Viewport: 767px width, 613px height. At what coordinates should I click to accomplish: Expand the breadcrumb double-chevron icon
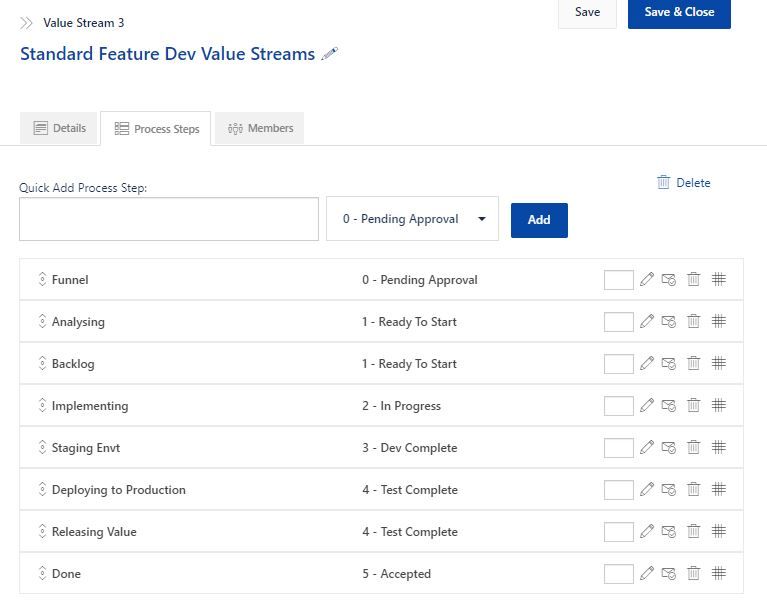[26, 23]
